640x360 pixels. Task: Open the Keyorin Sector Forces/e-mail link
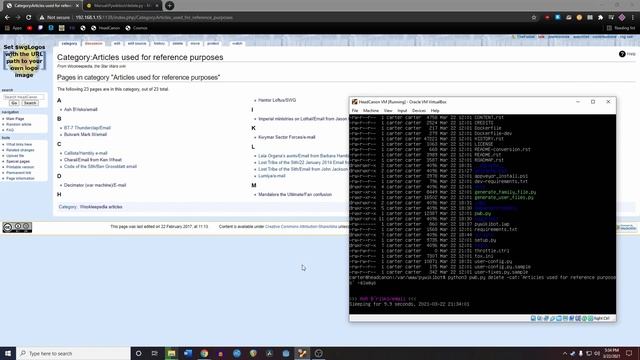[287, 137]
